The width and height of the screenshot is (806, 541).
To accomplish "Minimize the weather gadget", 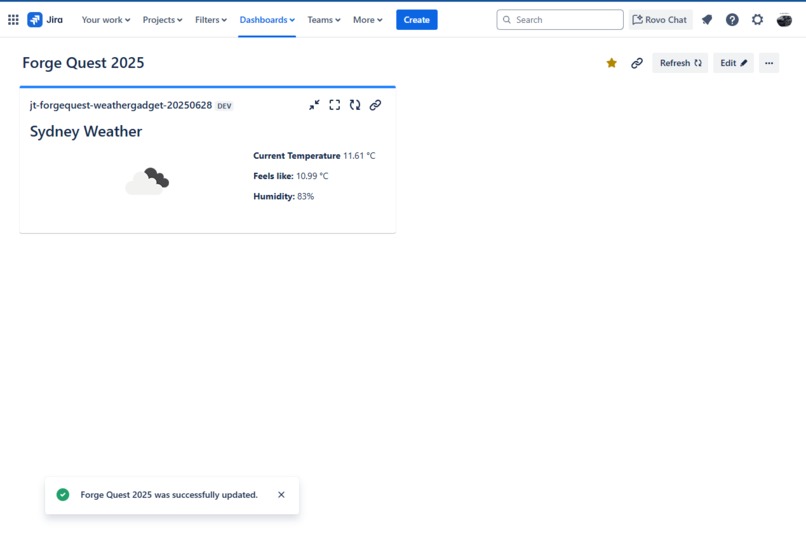I will (x=314, y=105).
